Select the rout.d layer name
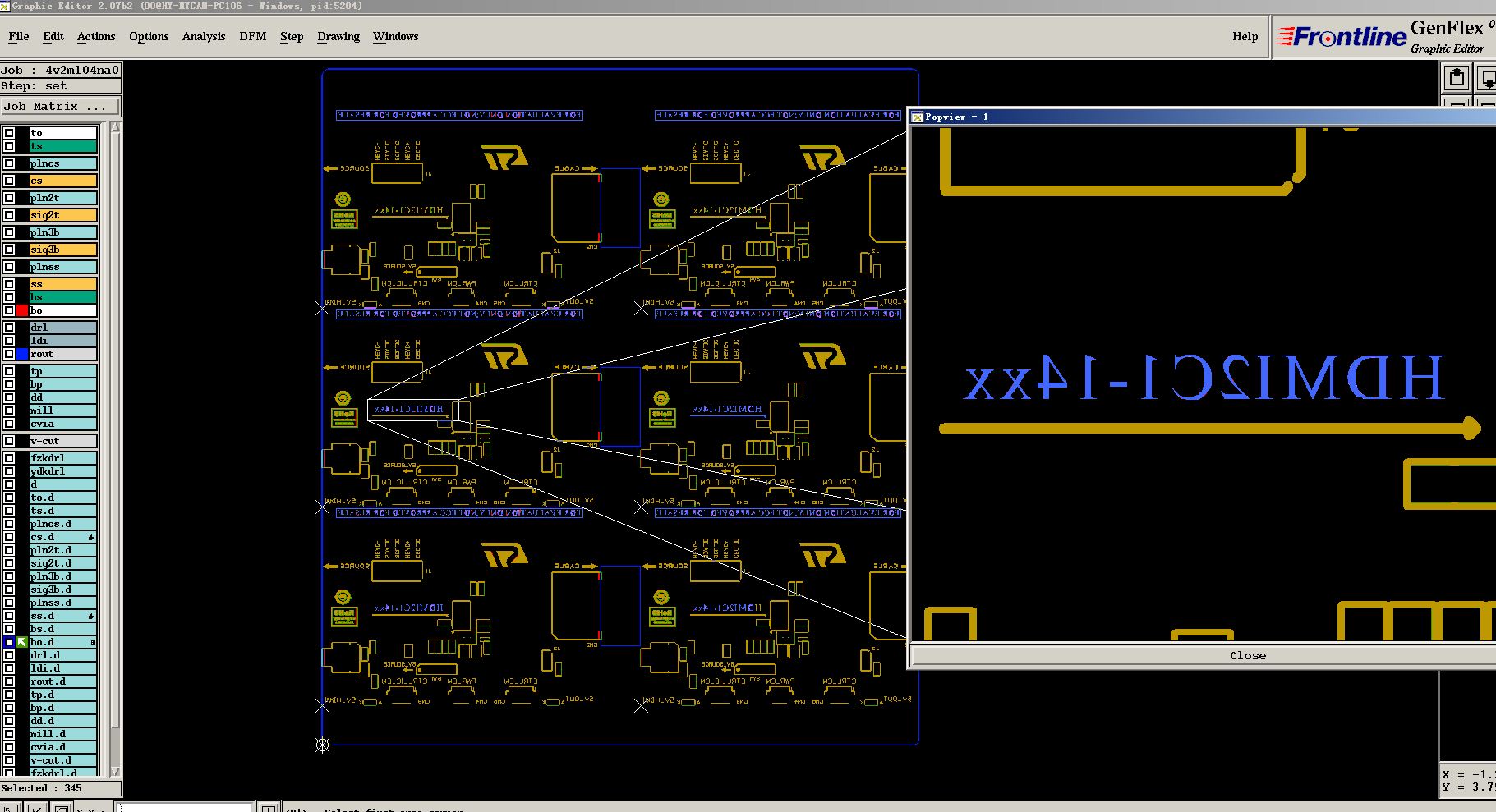 63,681
